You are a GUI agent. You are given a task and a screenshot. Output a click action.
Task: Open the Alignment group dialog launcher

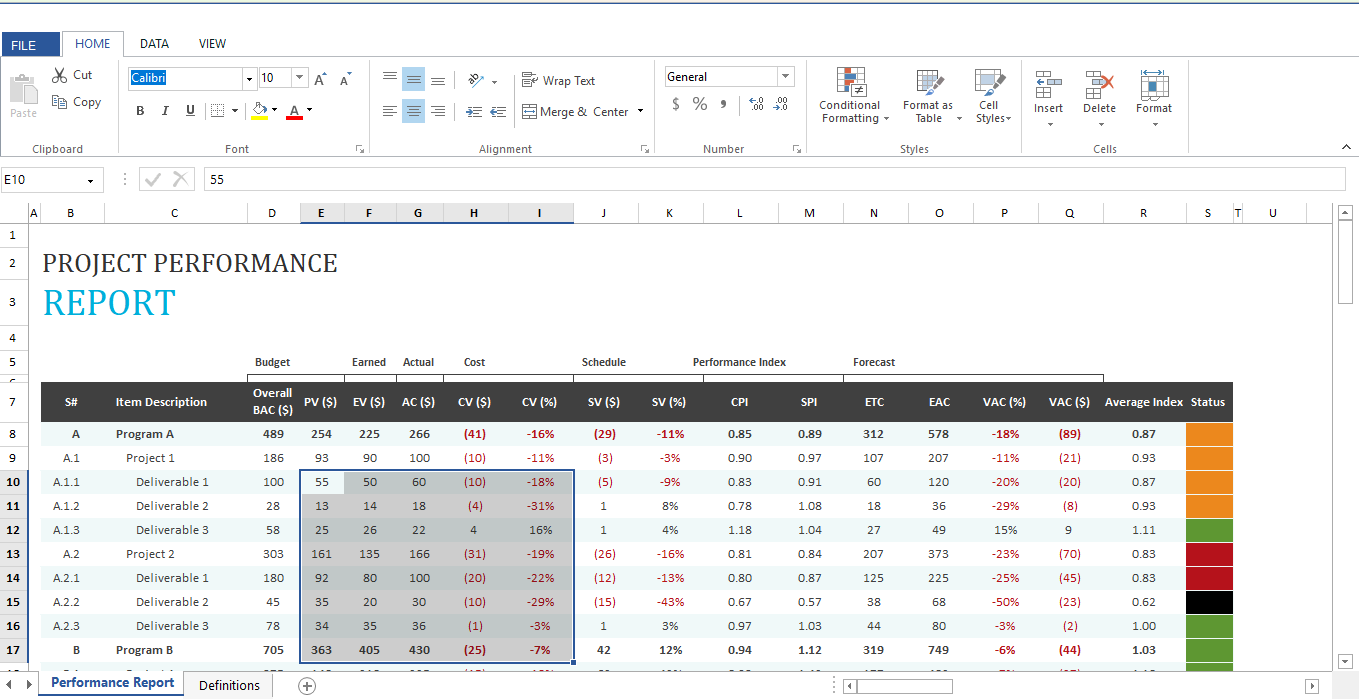pyautogui.click(x=645, y=149)
